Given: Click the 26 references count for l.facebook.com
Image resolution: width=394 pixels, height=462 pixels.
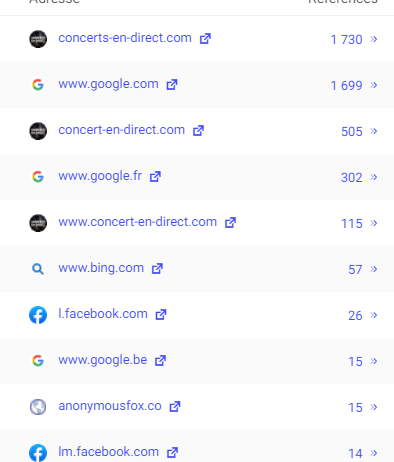Looking at the screenshot, I should coord(355,316).
